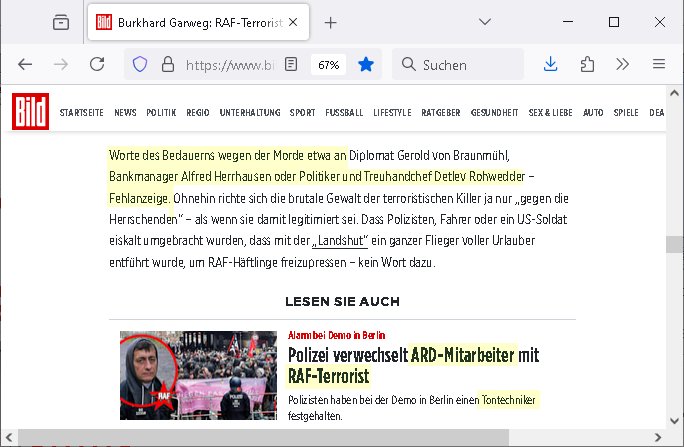684x447 pixels.
Task: Select SPIELE in the navigation
Action: [626, 113]
